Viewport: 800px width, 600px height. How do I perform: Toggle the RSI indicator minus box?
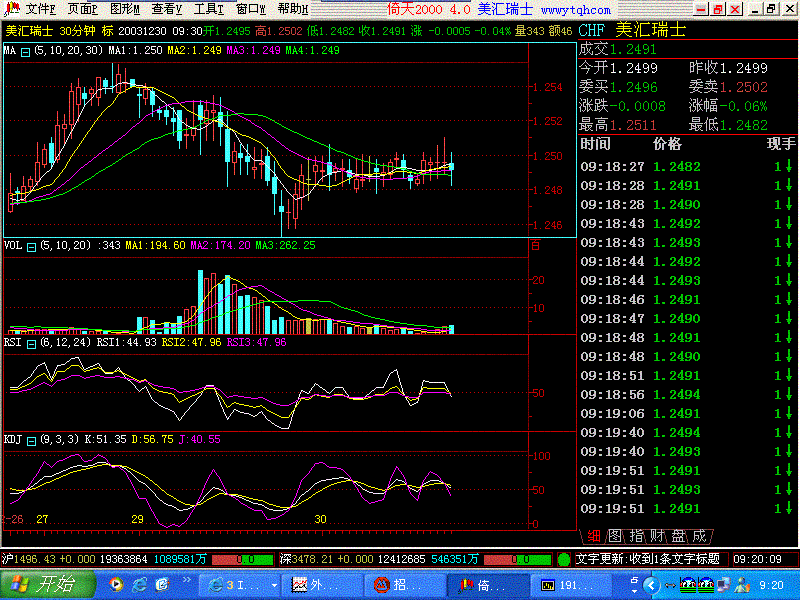(31, 344)
